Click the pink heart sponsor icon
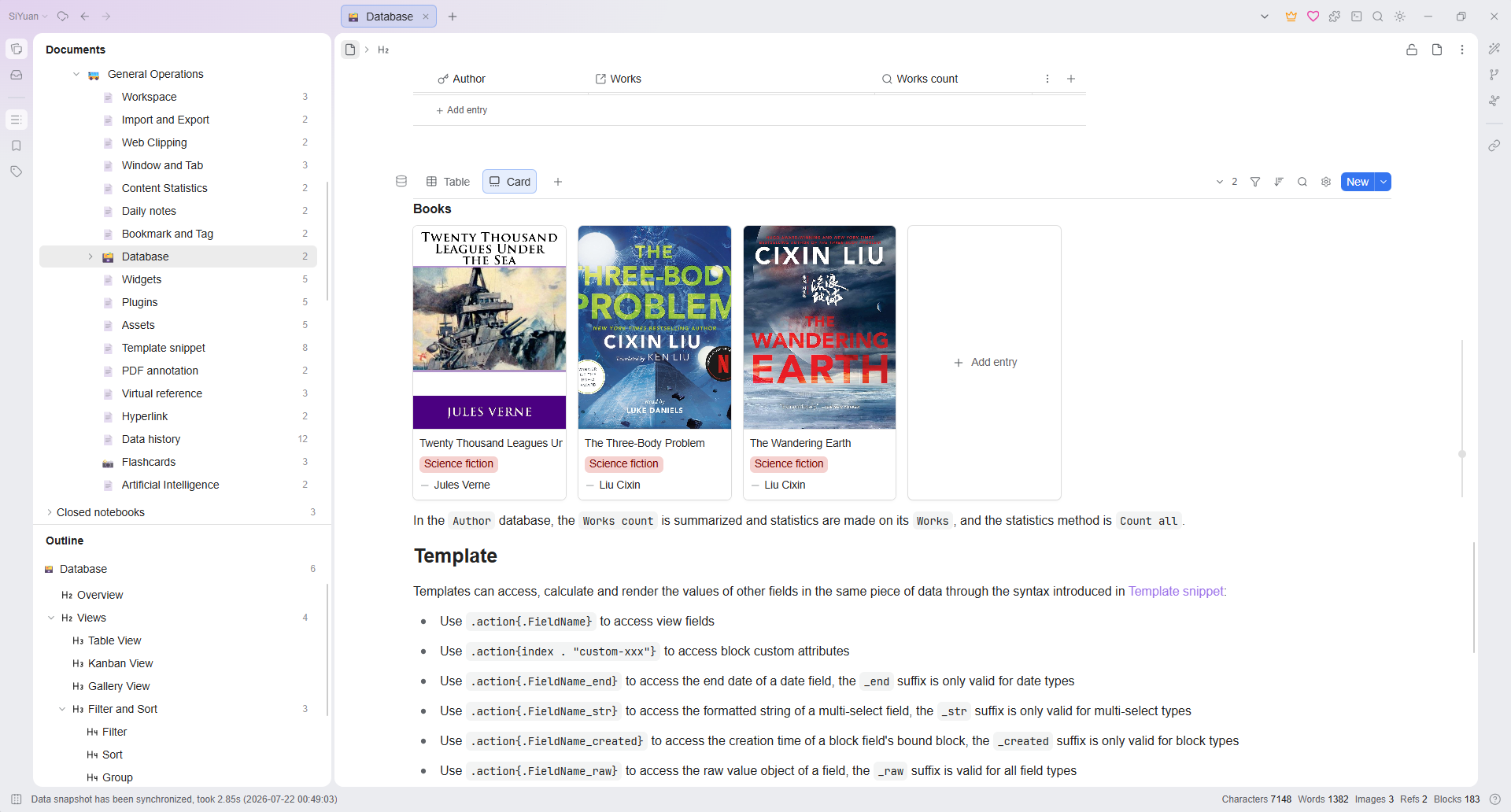 (1313, 16)
